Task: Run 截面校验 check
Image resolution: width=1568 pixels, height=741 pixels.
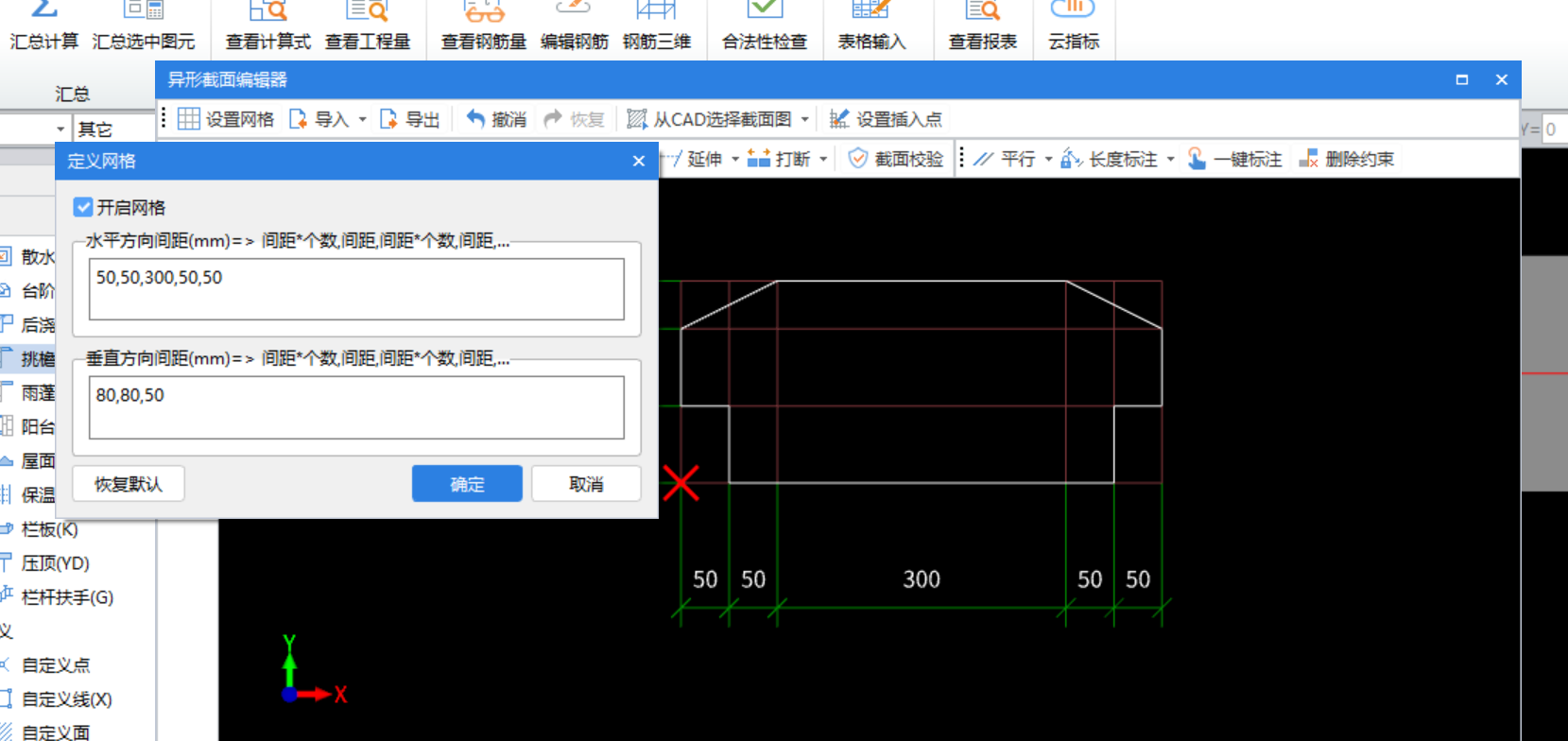Action: point(896,159)
